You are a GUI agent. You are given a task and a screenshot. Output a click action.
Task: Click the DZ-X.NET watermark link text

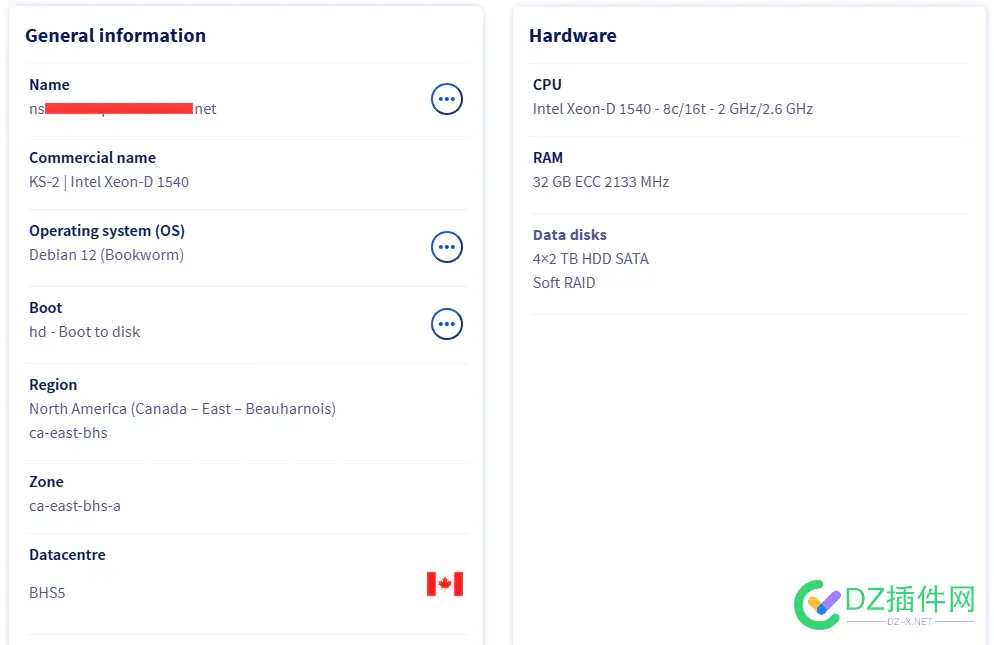[910, 621]
